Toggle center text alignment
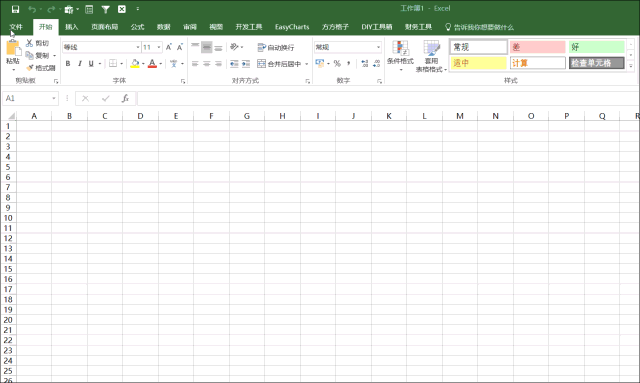 (x=207, y=64)
